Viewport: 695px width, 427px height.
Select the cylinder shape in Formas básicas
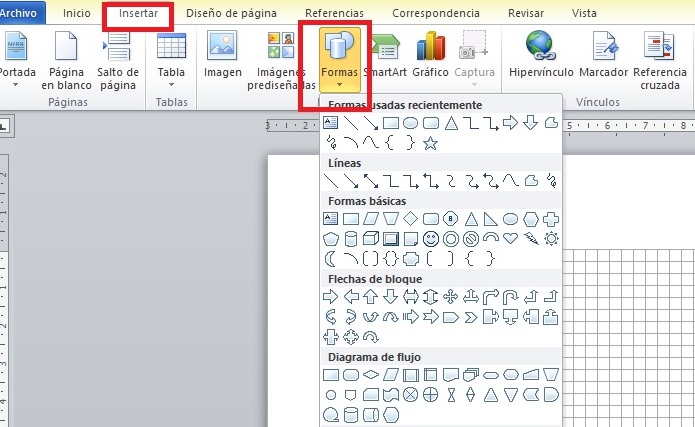pos(351,239)
